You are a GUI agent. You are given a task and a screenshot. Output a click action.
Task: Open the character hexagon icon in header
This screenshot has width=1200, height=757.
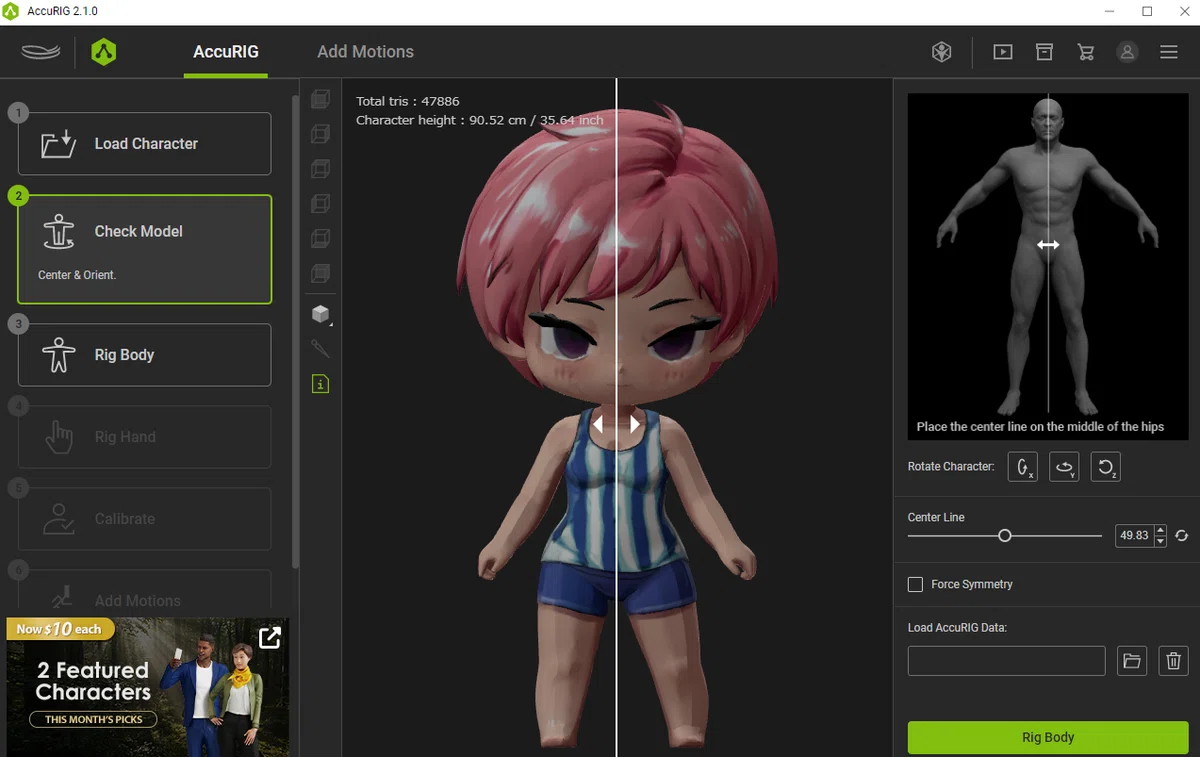point(941,52)
